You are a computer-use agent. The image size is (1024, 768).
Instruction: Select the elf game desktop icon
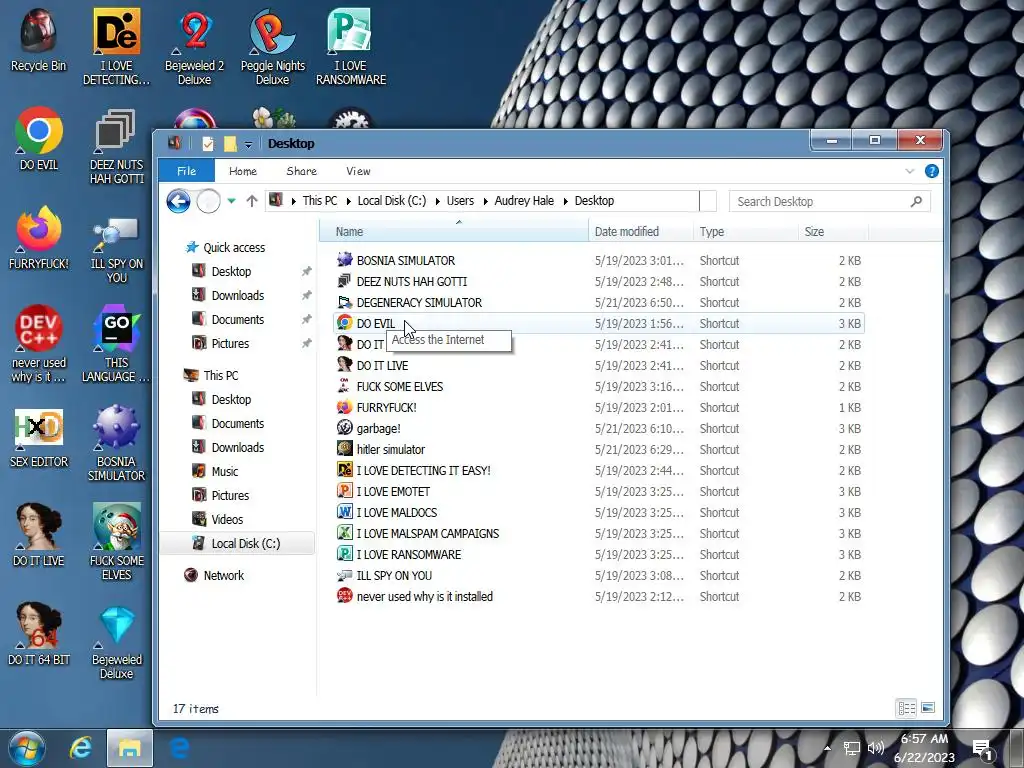(x=116, y=542)
